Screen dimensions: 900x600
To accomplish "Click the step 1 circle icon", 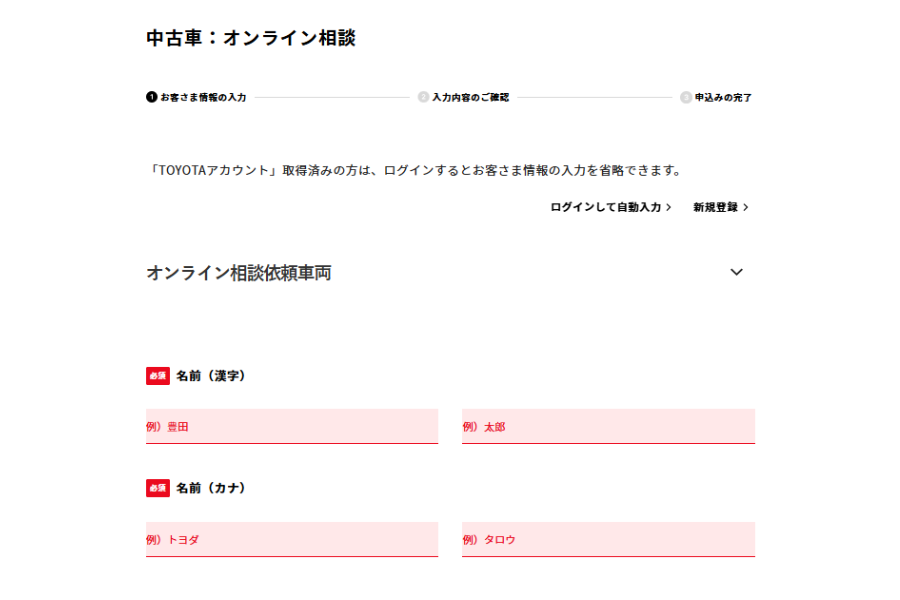I will point(150,97).
